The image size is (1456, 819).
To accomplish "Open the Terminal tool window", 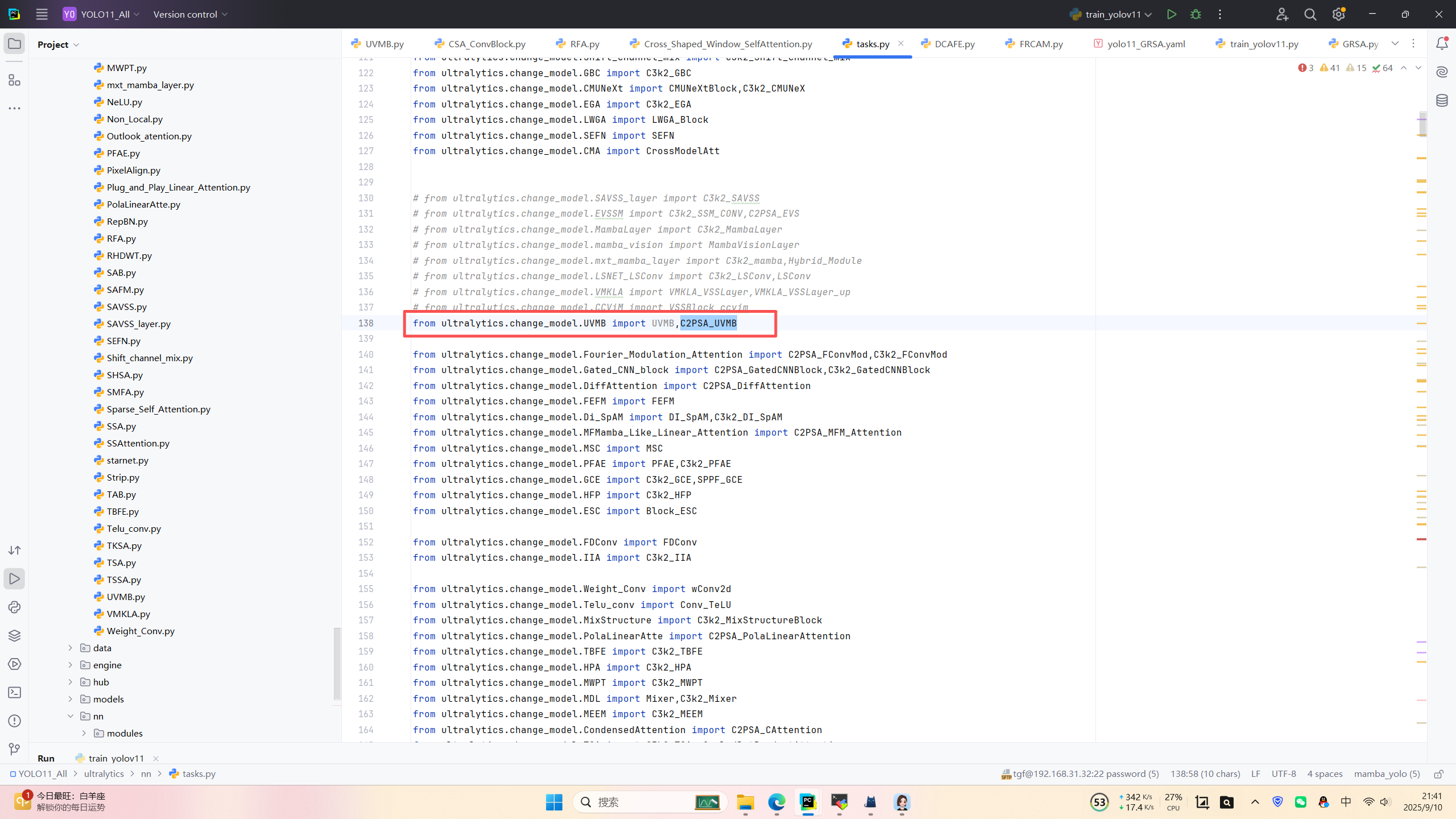I will coord(14,693).
